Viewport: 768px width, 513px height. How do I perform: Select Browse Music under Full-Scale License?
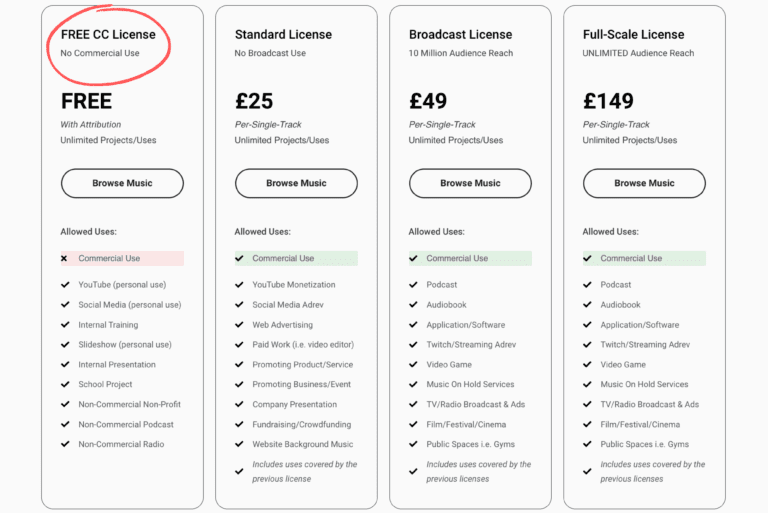pyautogui.click(x=644, y=183)
